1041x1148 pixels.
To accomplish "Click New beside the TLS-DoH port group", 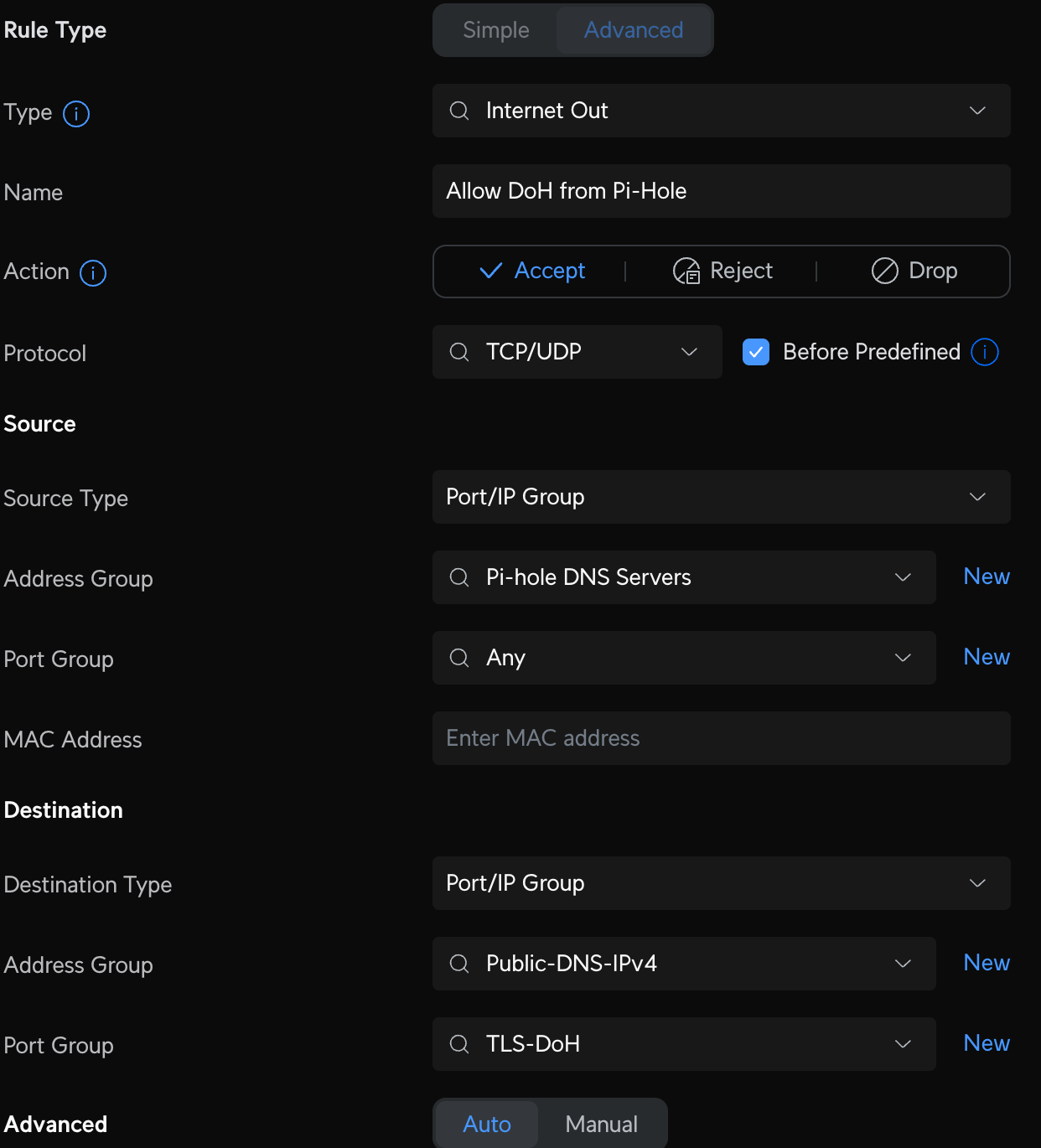I will click(987, 1043).
